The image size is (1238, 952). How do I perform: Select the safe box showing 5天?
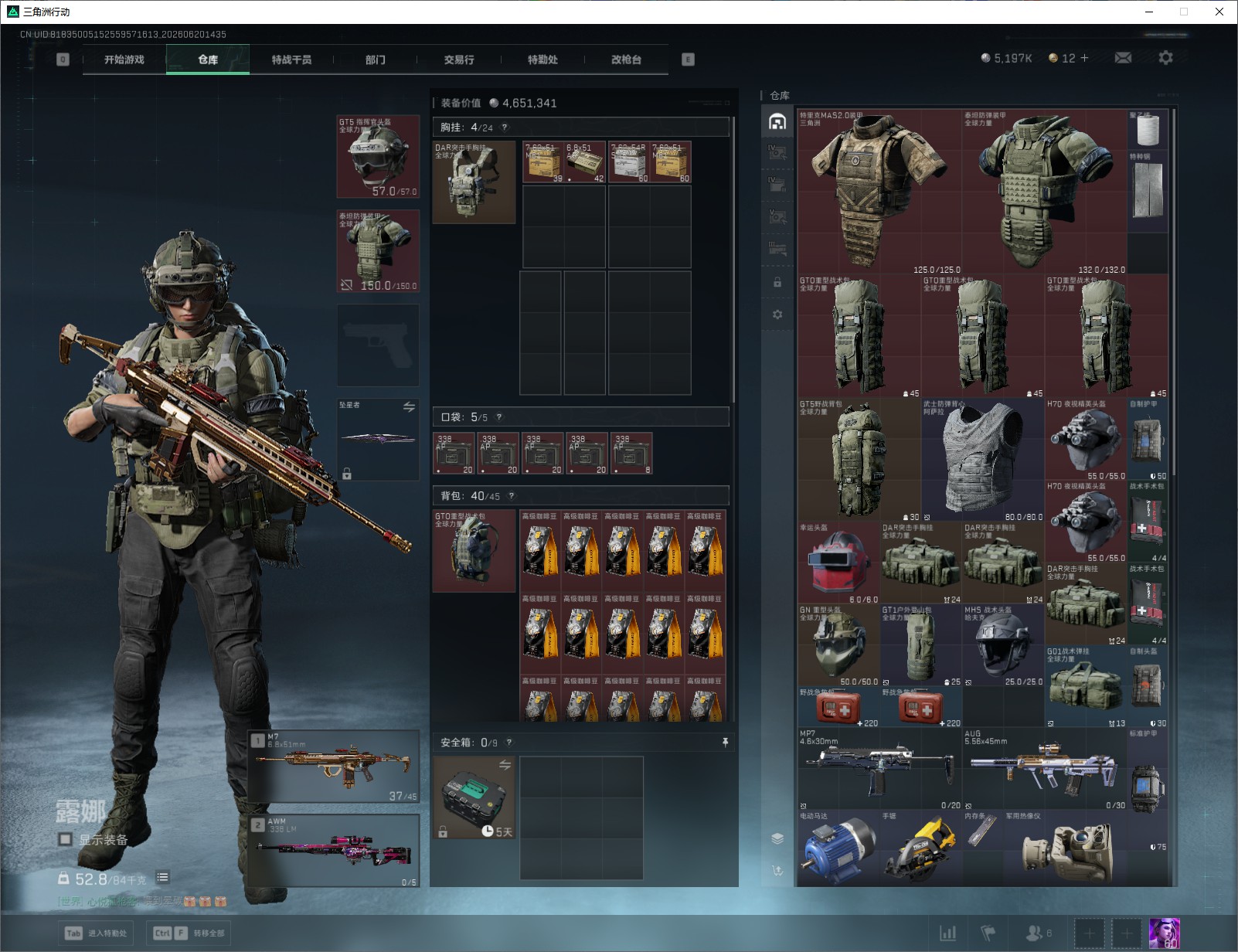(x=474, y=798)
